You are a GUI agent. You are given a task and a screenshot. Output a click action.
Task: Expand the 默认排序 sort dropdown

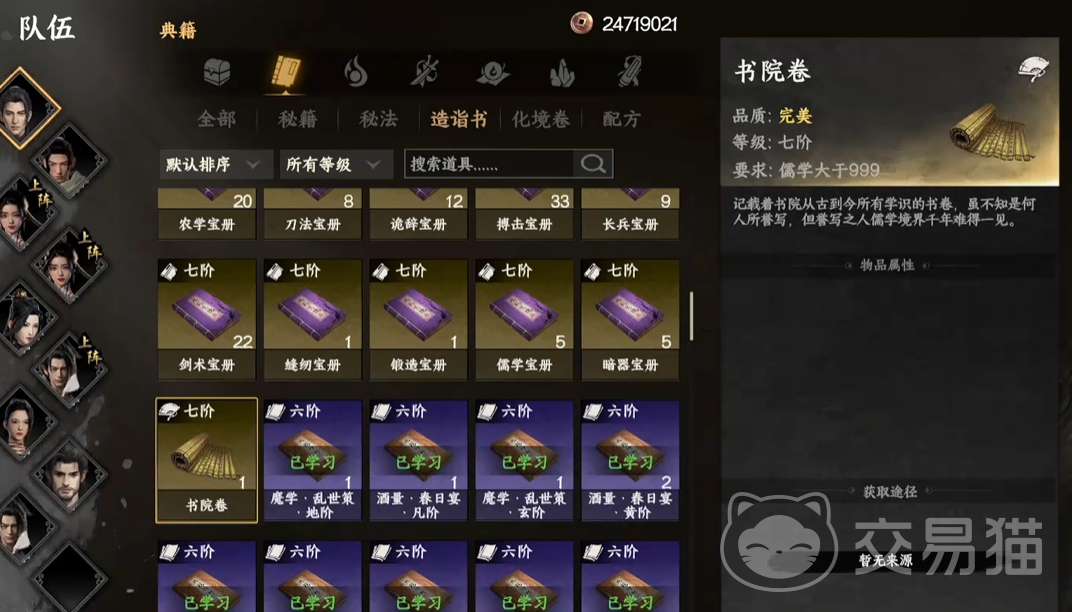click(x=215, y=164)
